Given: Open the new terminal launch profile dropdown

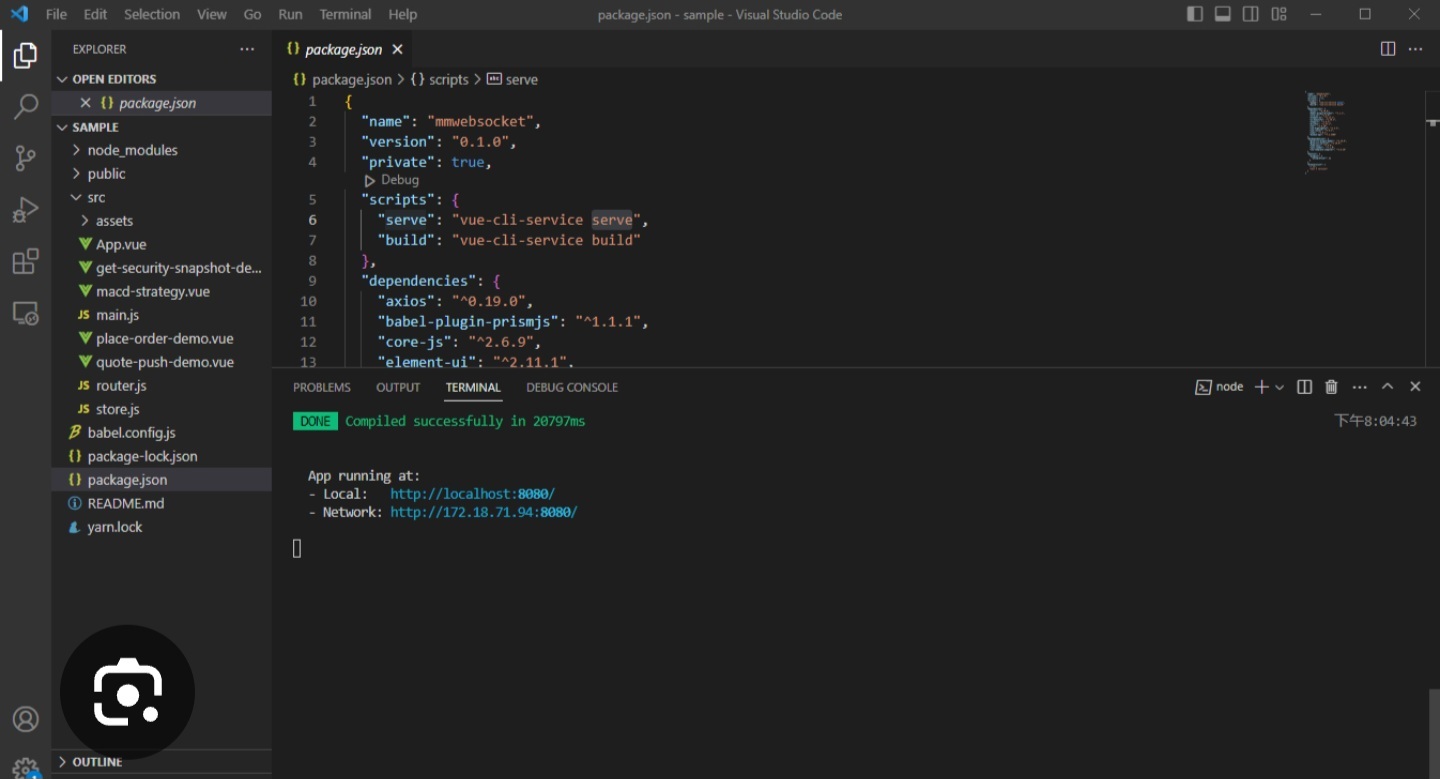Looking at the screenshot, I should (1279, 387).
